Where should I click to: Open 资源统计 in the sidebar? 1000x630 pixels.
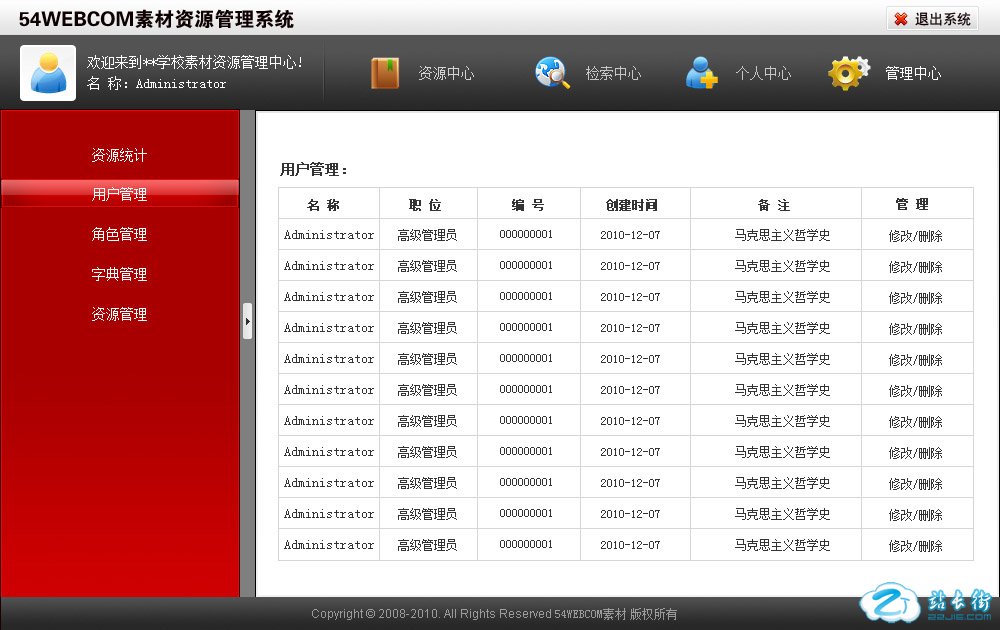coord(119,155)
